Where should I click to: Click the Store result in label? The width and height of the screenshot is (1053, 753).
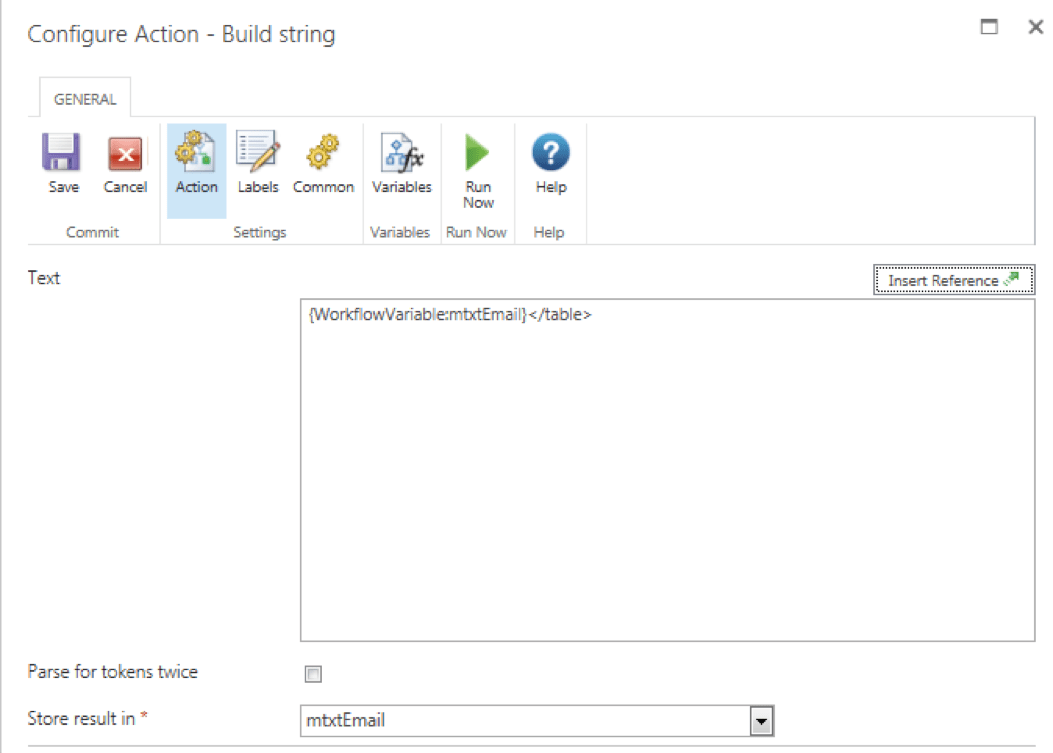coord(81,718)
